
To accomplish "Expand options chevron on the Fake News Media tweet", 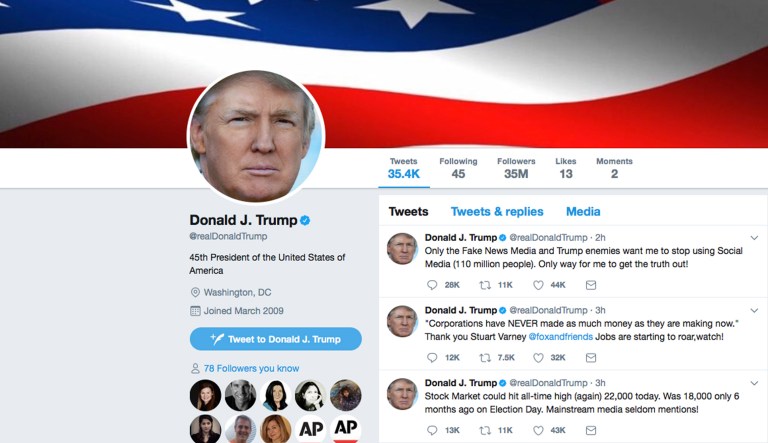I will pyautogui.click(x=754, y=238).
